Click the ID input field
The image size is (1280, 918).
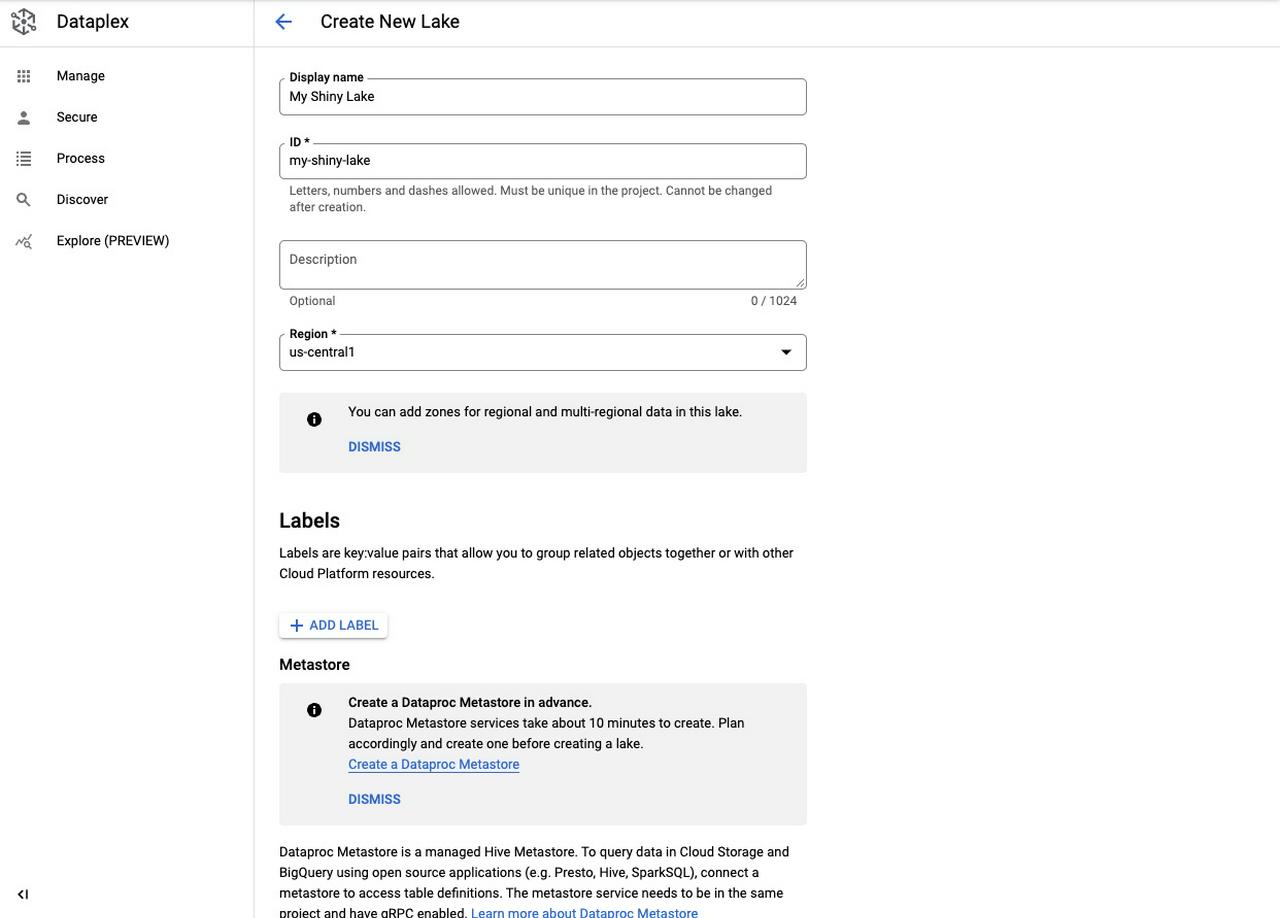(543, 161)
